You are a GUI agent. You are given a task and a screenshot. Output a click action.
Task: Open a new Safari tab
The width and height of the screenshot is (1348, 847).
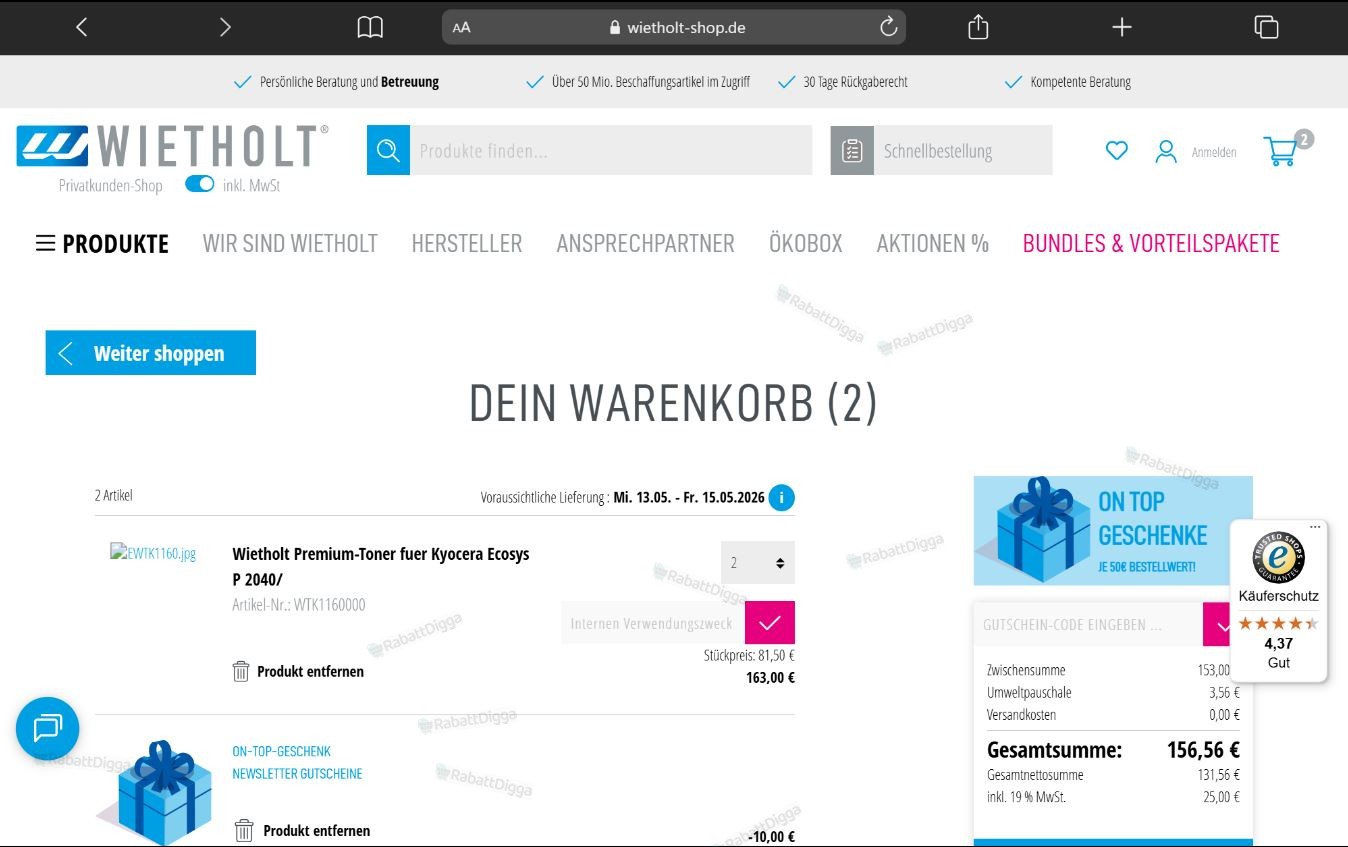pyautogui.click(x=1122, y=27)
